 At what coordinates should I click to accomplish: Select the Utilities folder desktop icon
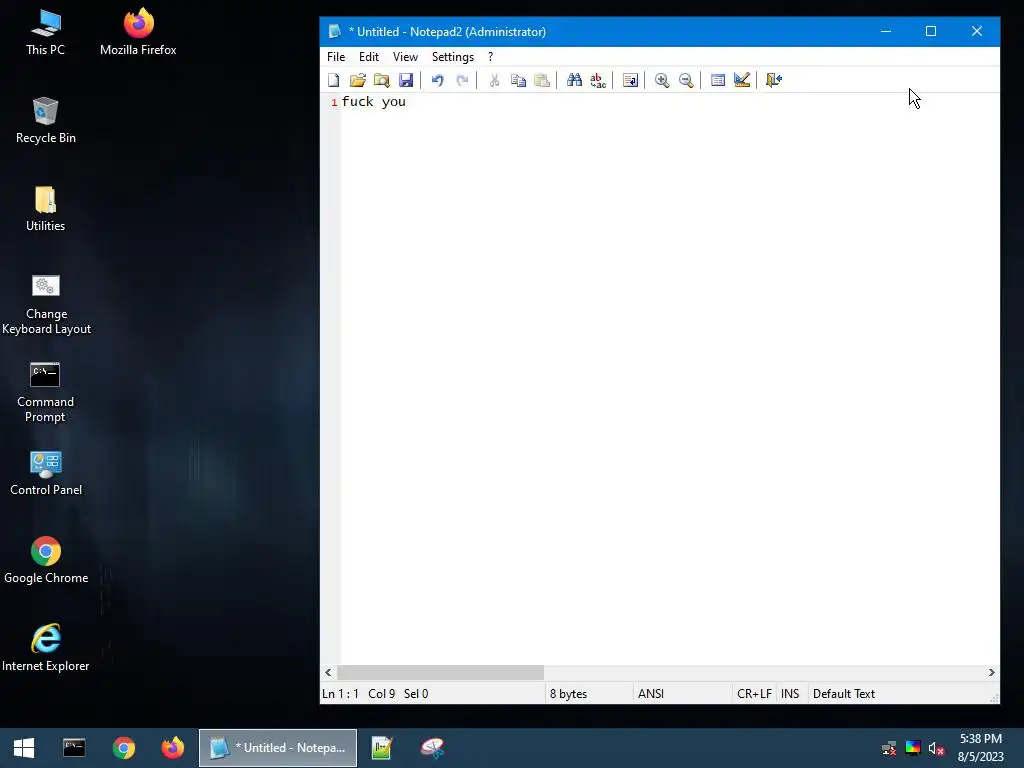(45, 208)
